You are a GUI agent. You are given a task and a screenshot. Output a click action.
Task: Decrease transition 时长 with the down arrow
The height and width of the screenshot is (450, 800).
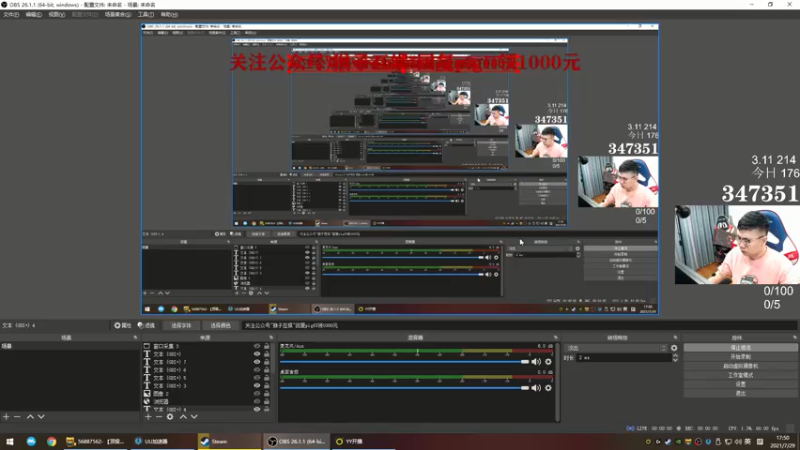[675, 360]
